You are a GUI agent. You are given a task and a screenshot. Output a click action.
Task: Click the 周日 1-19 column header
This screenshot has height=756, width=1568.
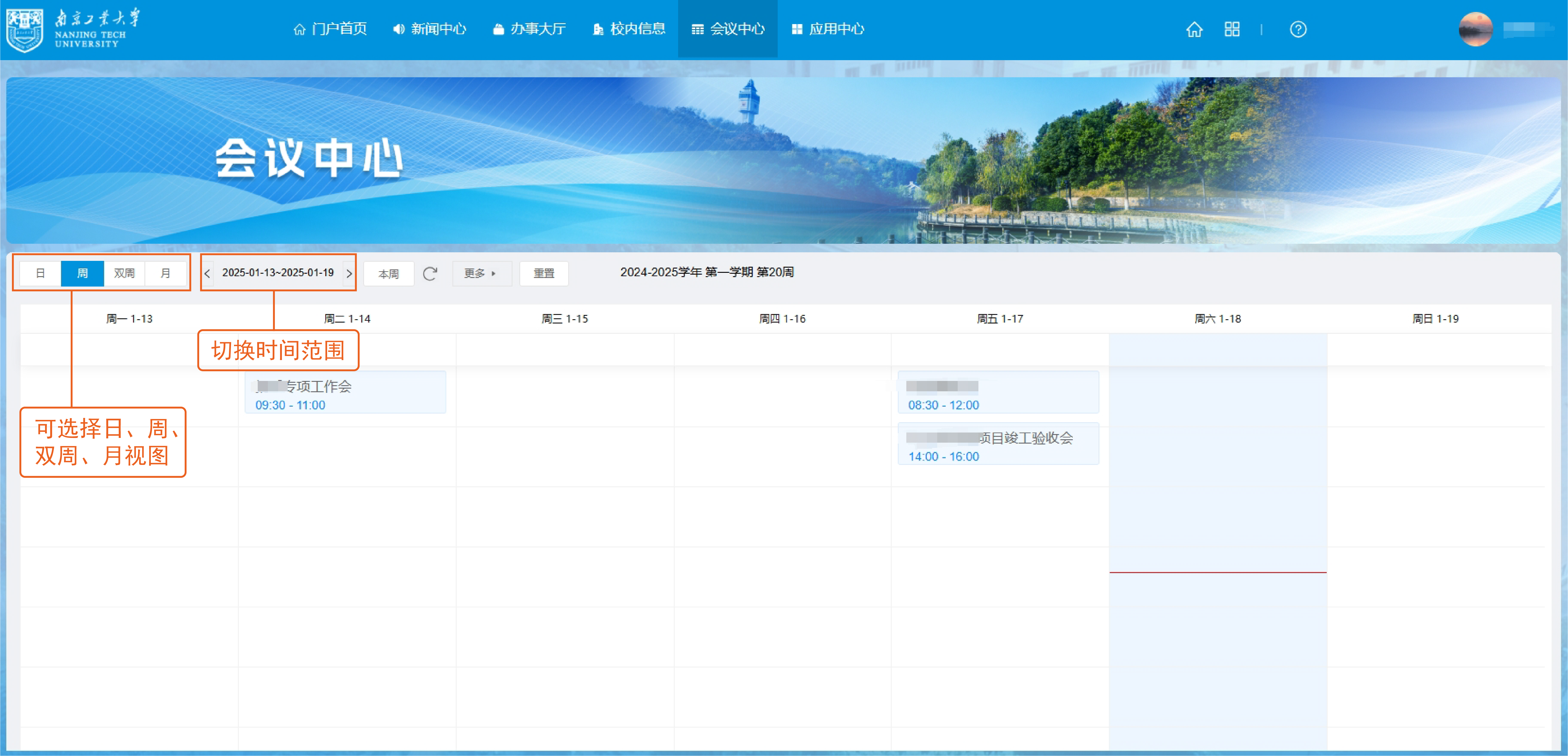1436,319
